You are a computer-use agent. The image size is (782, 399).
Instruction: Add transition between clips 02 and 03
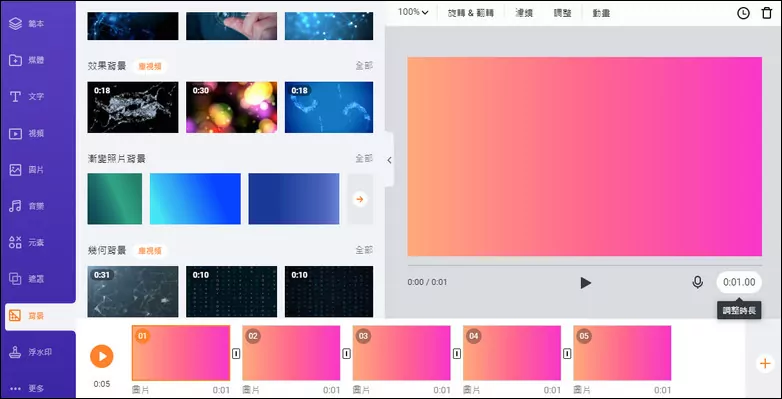click(347, 353)
